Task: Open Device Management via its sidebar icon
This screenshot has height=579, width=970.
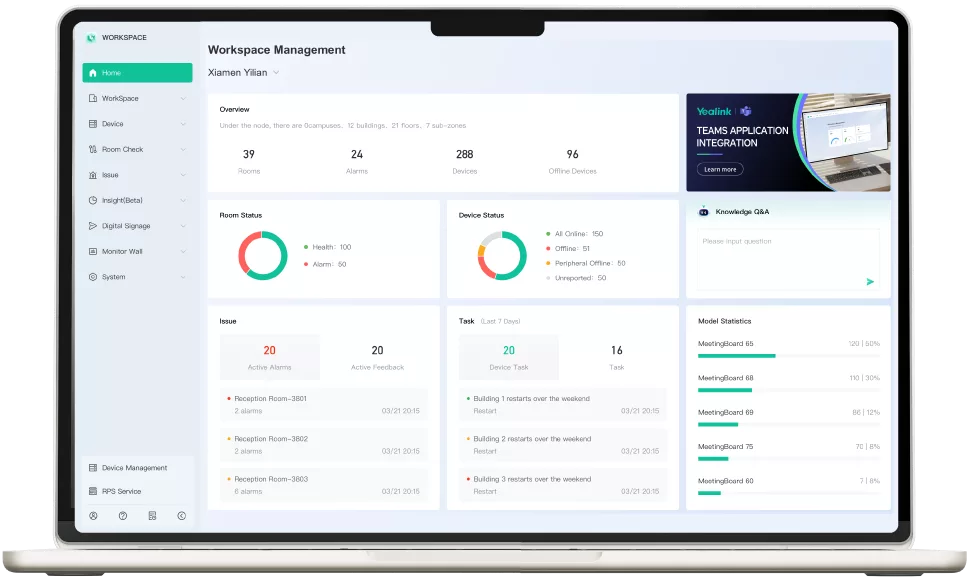Action: click(93, 468)
